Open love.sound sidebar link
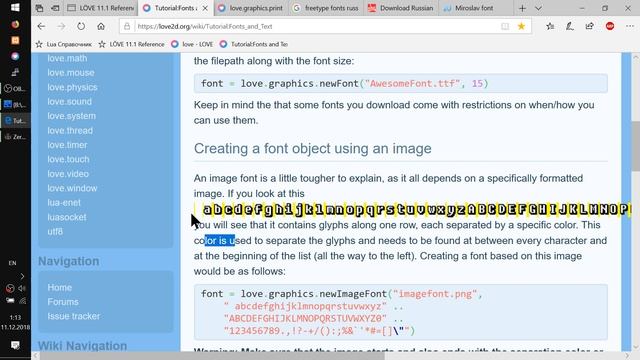The width and height of the screenshot is (640, 360). (69, 102)
